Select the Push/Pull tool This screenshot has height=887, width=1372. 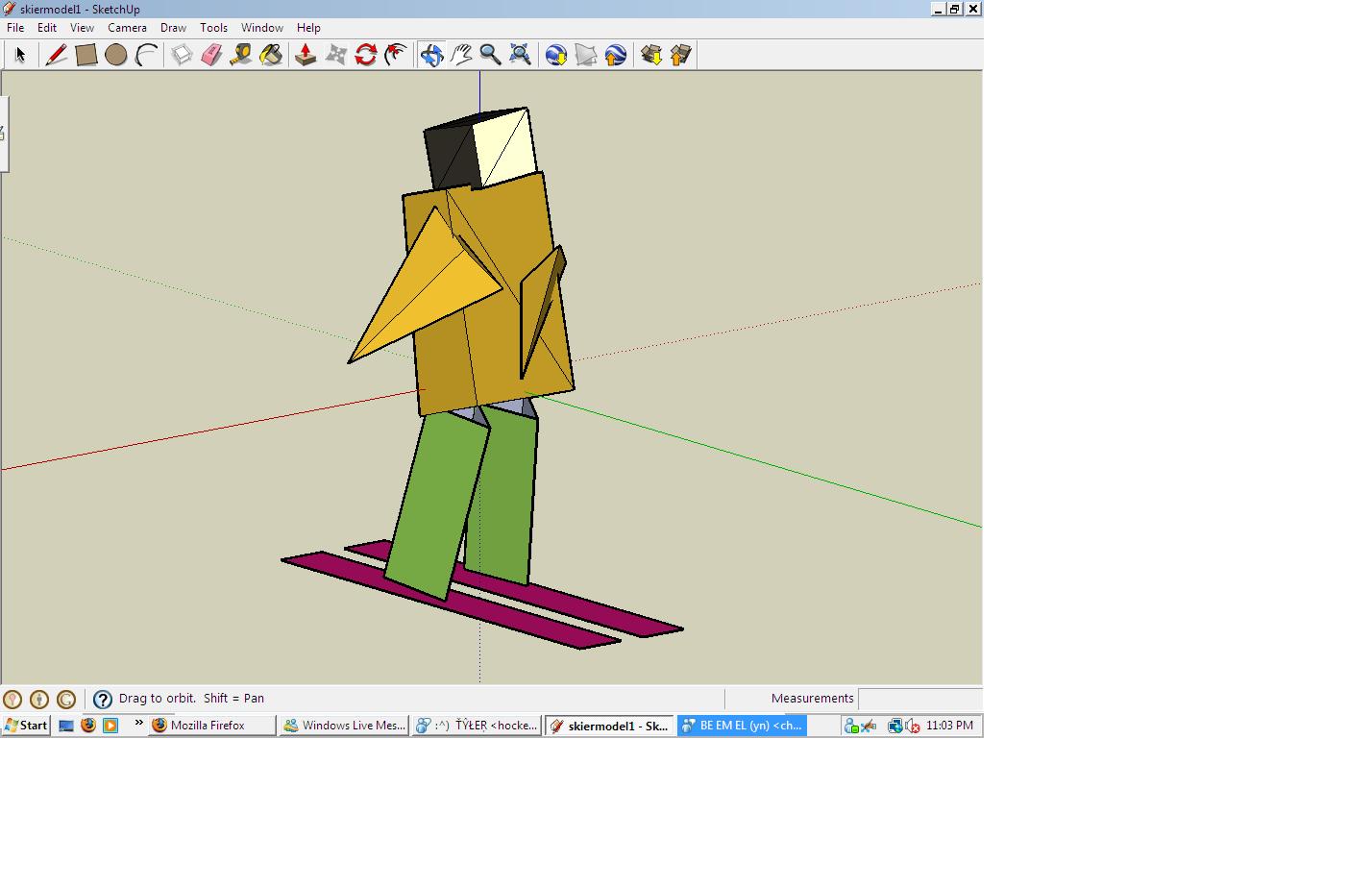pos(306,55)
